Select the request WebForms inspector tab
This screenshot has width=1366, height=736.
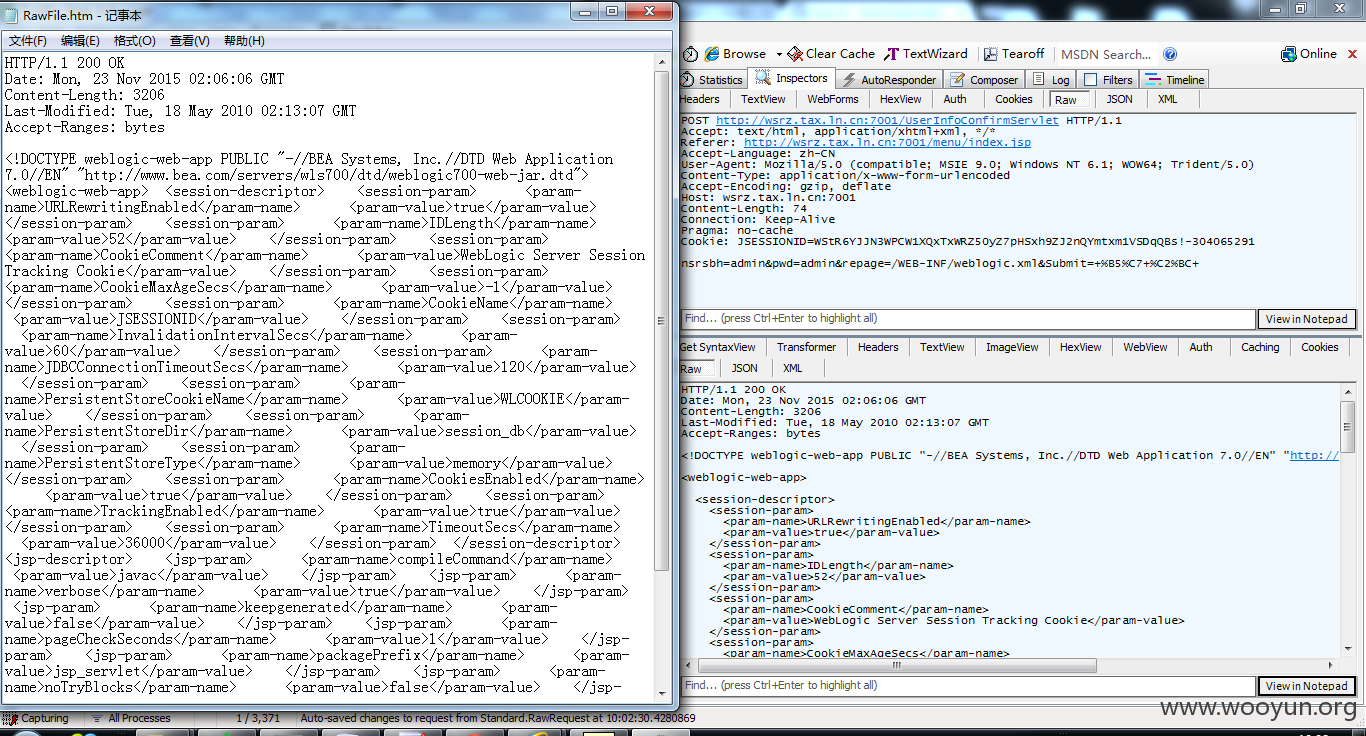click(833, 99)
